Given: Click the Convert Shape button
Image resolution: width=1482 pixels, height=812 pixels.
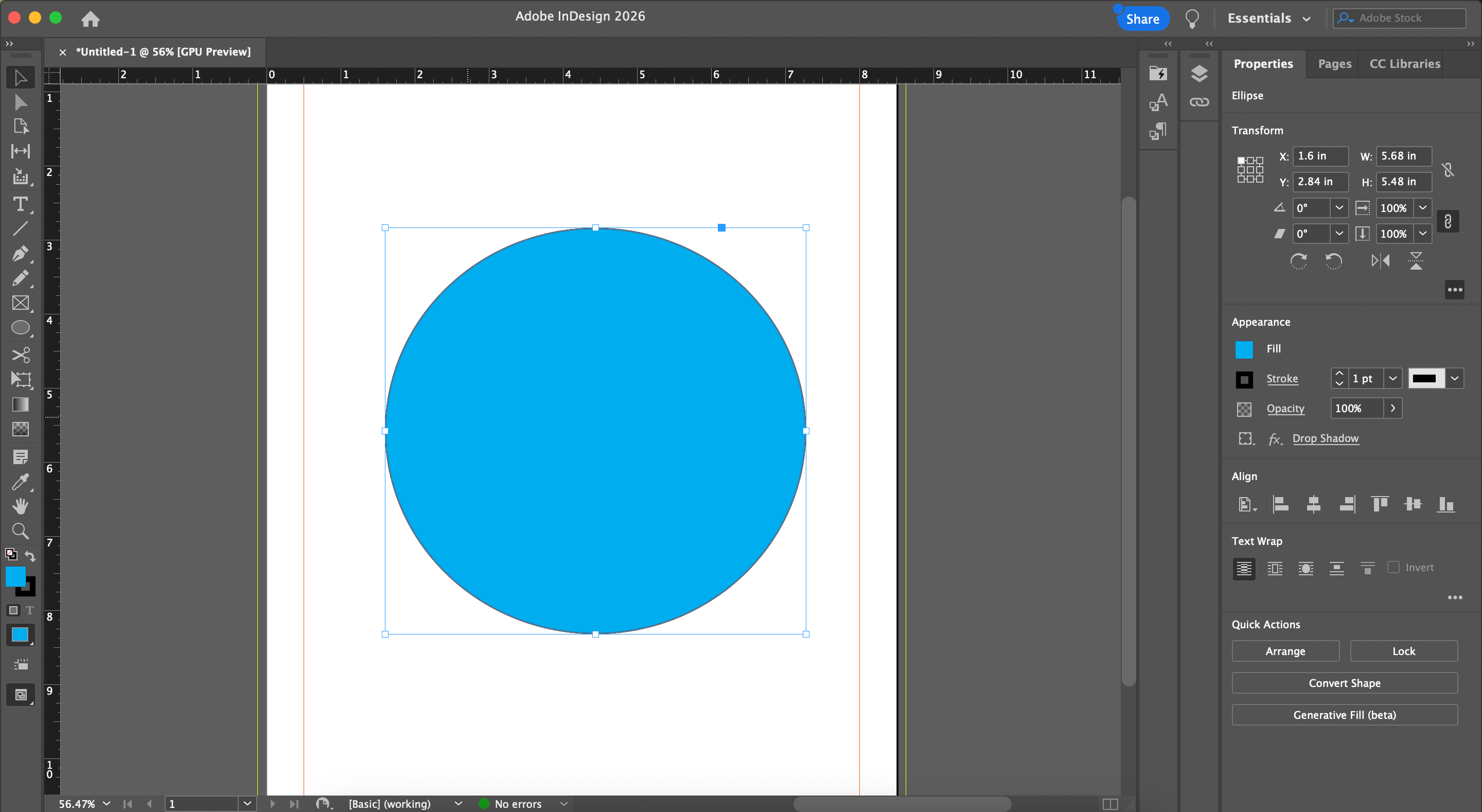Looking at the screenshot, I should click(x=1344, y=683).
